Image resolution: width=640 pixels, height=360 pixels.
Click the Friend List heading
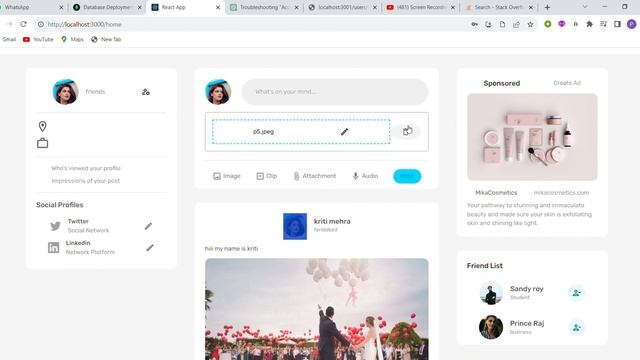[x=484, y=266]
